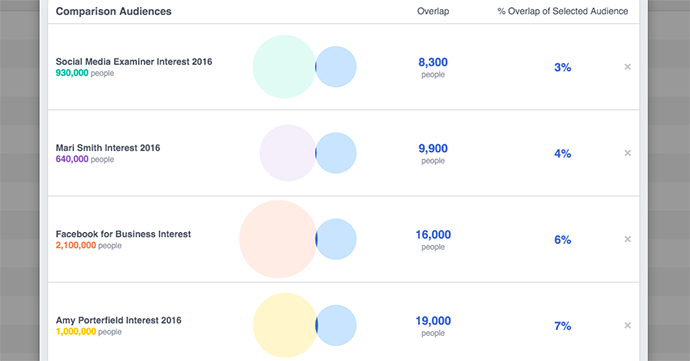Click the % Overlap of Selected Audience header
Image resolution: width=690 pixels, height=361 pixels.
[x=562, y=11]
